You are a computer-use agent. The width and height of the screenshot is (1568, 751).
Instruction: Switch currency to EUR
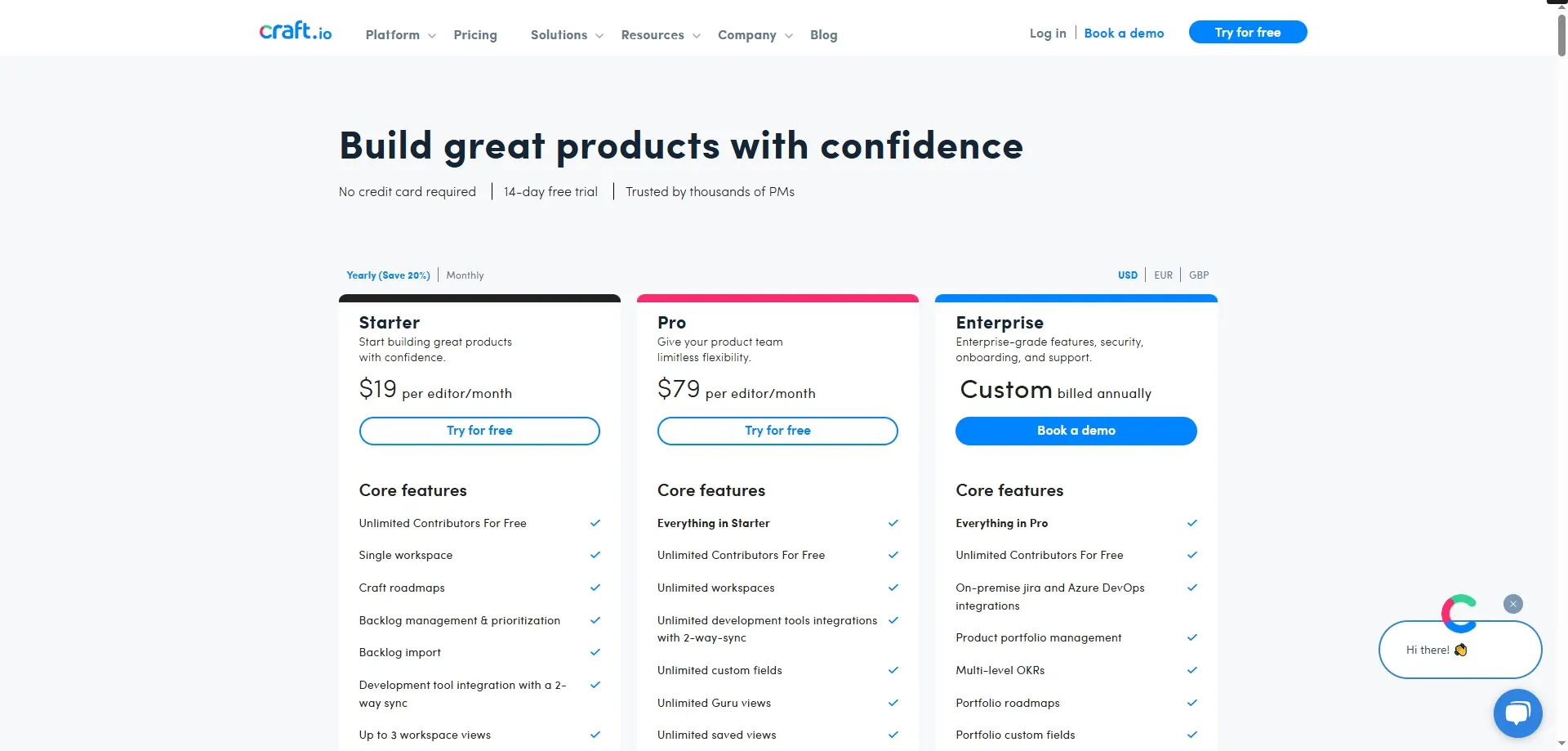pyautogui.click(x=1163, y=275)
